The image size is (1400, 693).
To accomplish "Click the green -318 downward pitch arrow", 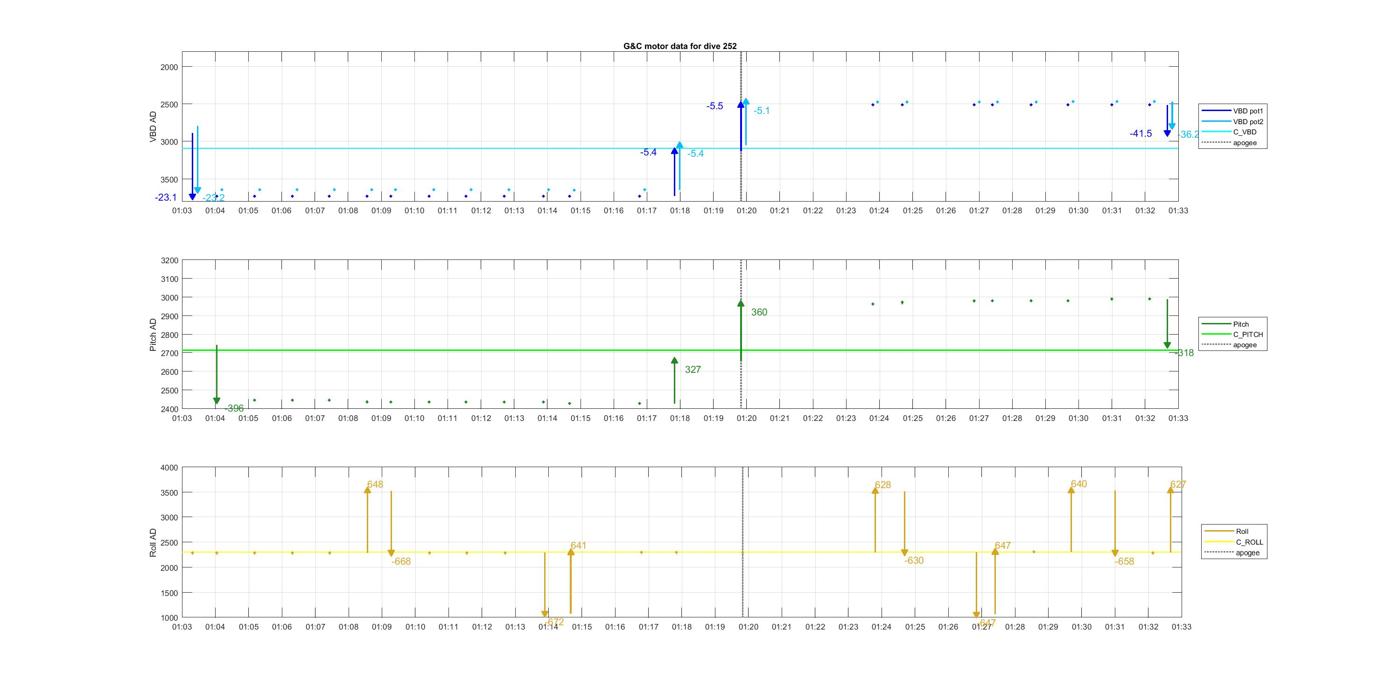I will tap(1167, 324).
